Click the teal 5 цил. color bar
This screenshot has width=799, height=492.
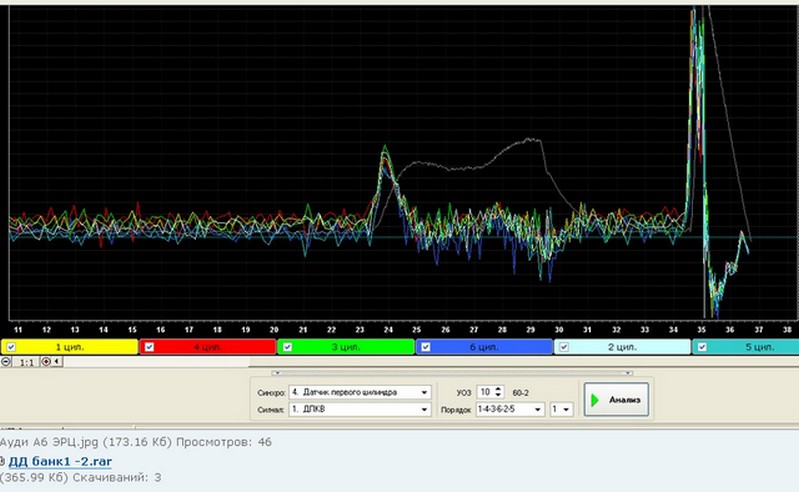coord(745,347)
